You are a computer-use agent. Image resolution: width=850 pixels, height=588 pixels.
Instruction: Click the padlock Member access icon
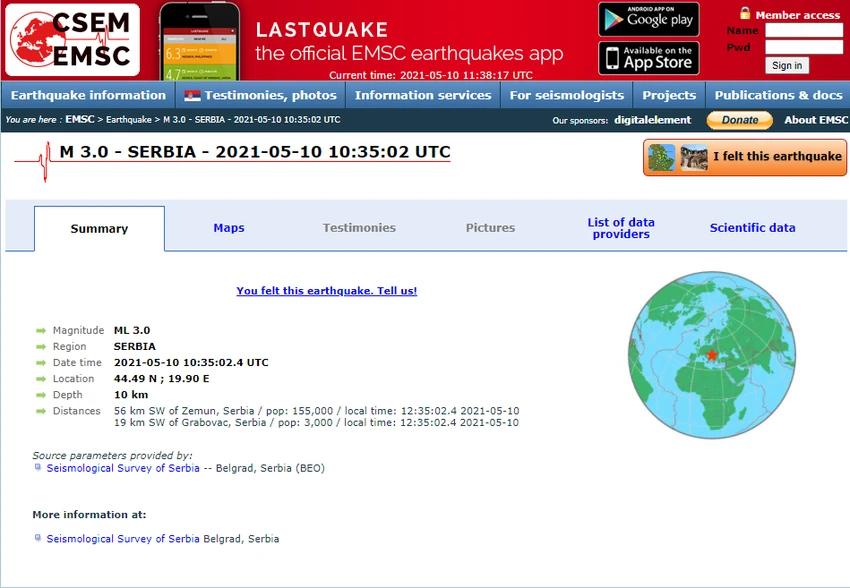point(745,13)
